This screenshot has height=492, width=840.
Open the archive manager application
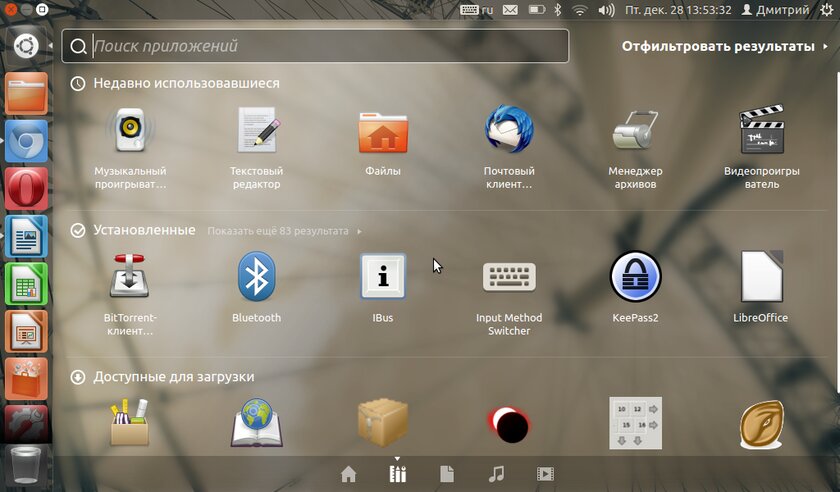635,131
